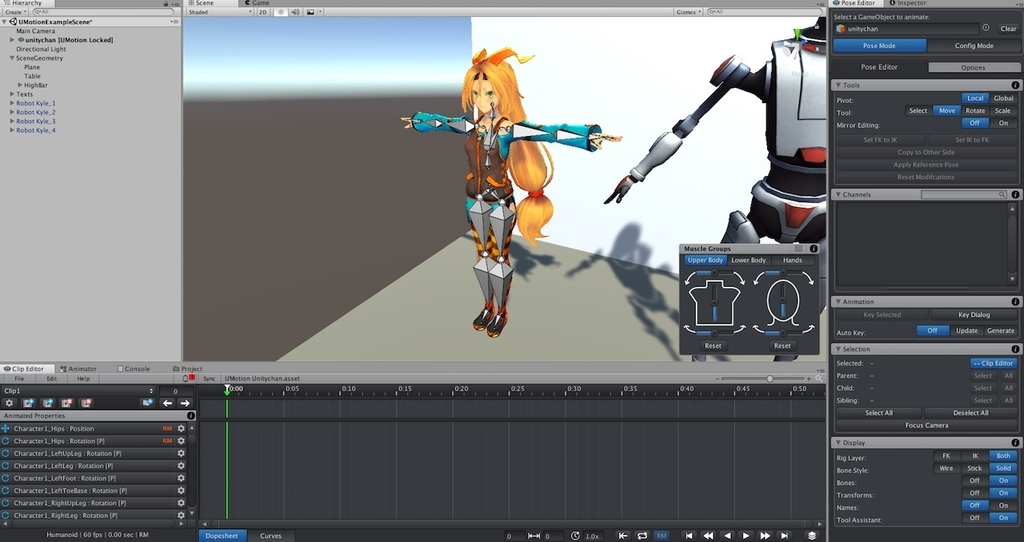Screen dimensions: 1024x542
Task: Switch to the Inspector tab
Action: coord(907,3)
